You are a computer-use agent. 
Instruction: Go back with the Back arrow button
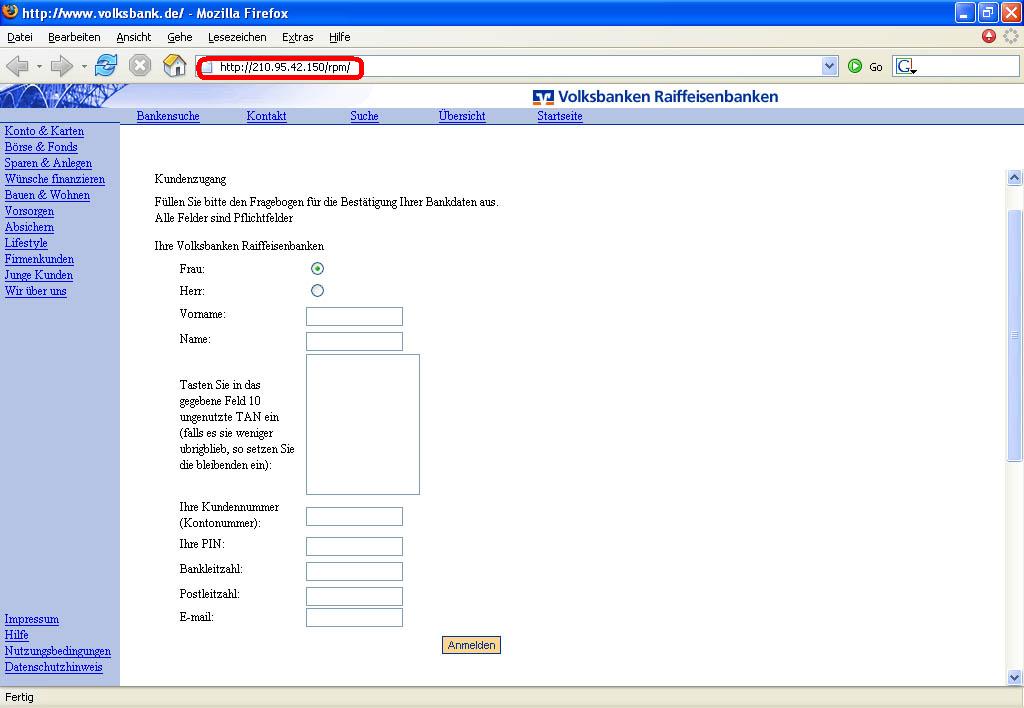pos(18,66)
